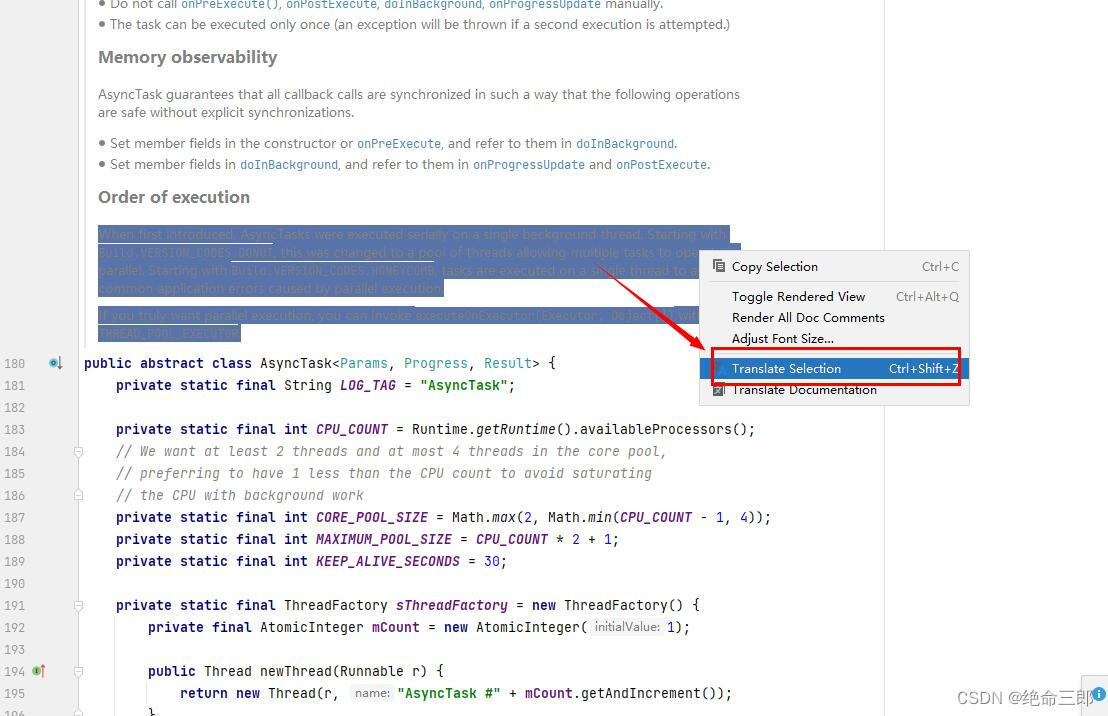Click the 'Memory observability' heading

[187, 57]
